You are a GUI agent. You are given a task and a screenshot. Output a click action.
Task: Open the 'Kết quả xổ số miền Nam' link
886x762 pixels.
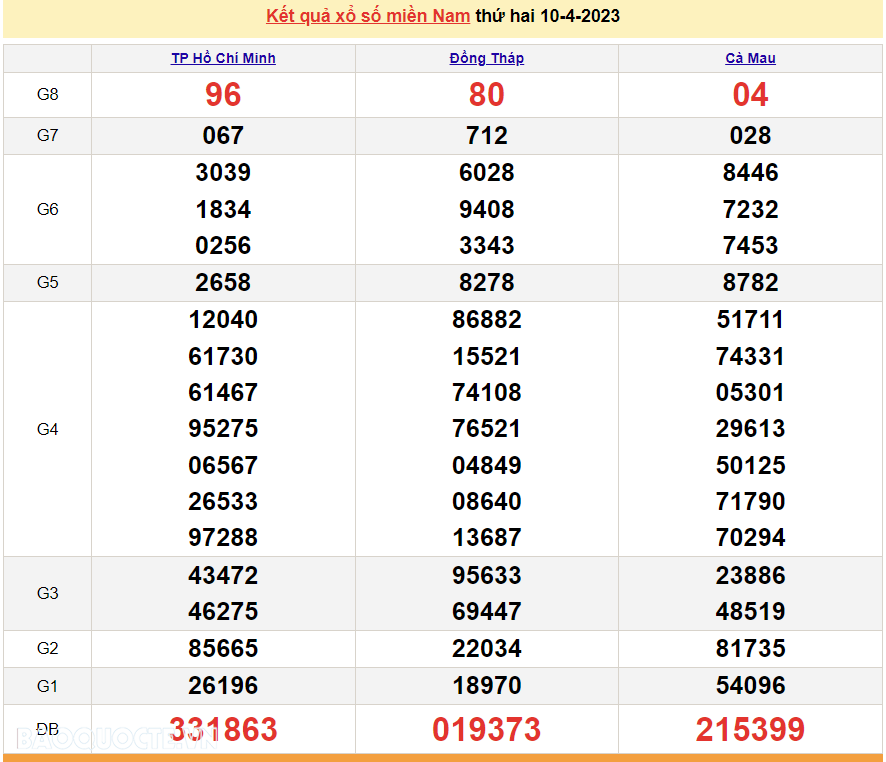368,16
